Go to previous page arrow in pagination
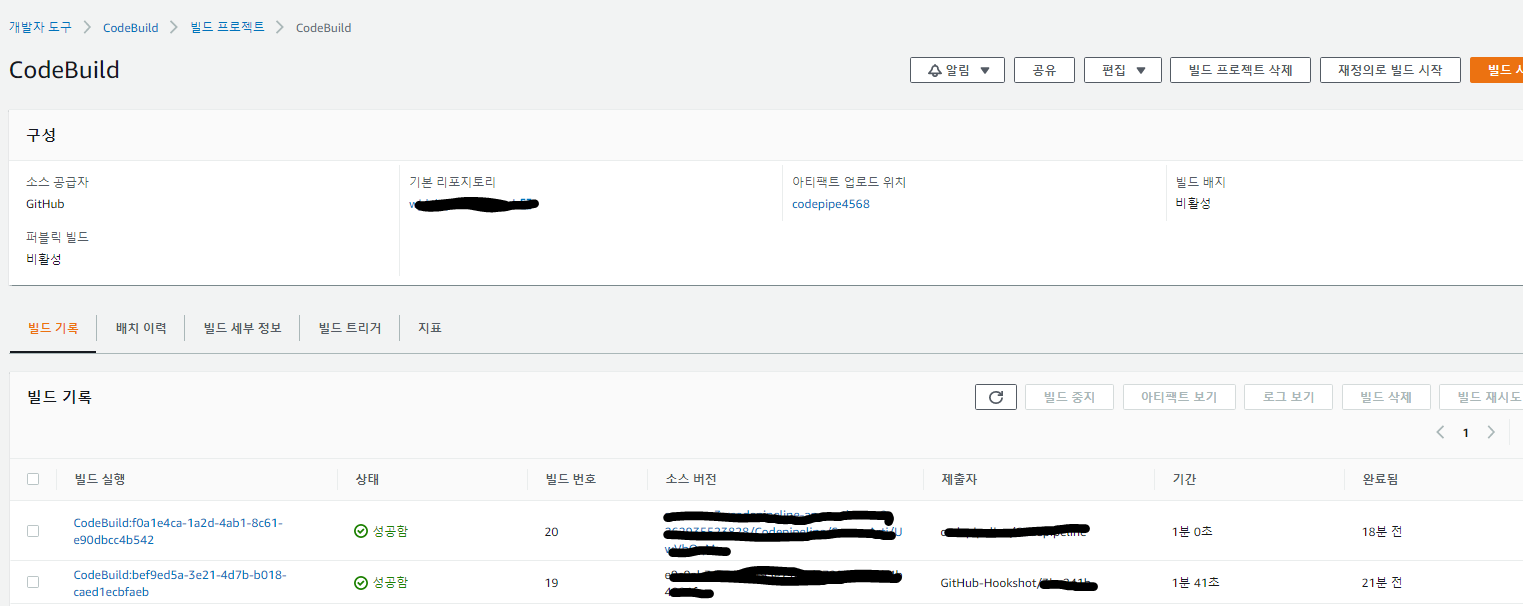1523x606 pixels. pyautogui.click(x=1440, y=433)
